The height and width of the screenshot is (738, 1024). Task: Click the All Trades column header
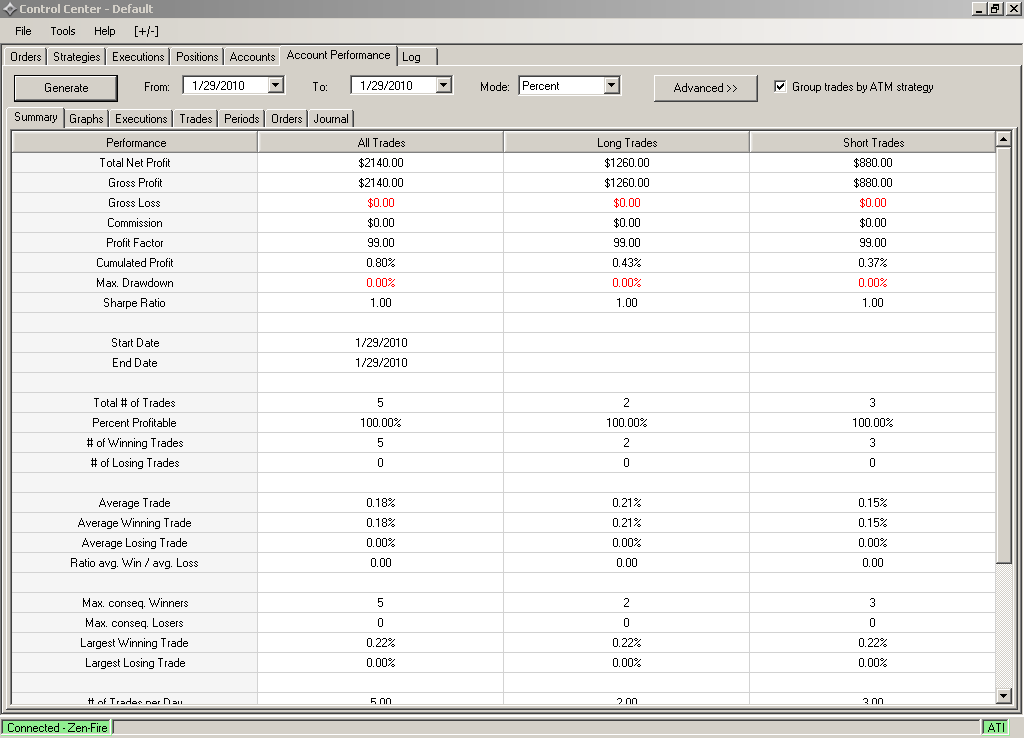pyautogui.click(x=381, y=142)
